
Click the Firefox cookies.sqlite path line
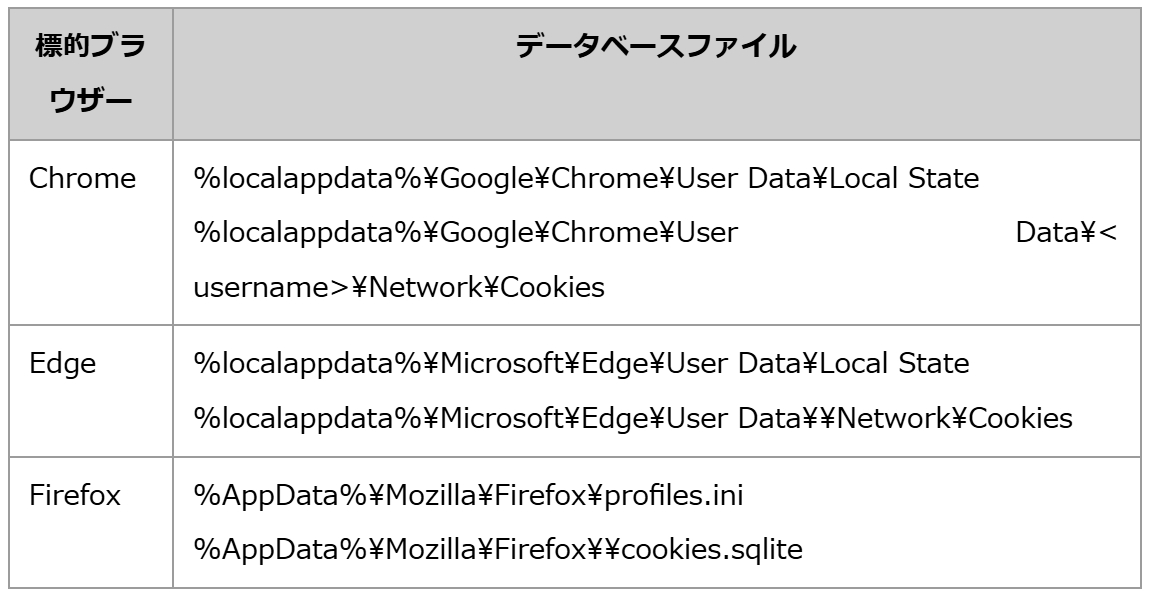(498, 551)
